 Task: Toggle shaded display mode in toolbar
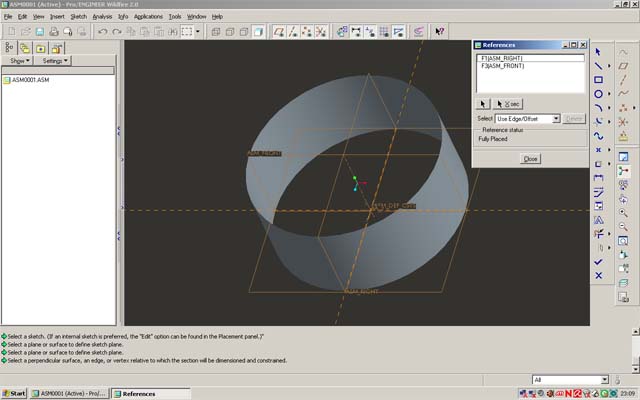258,32
